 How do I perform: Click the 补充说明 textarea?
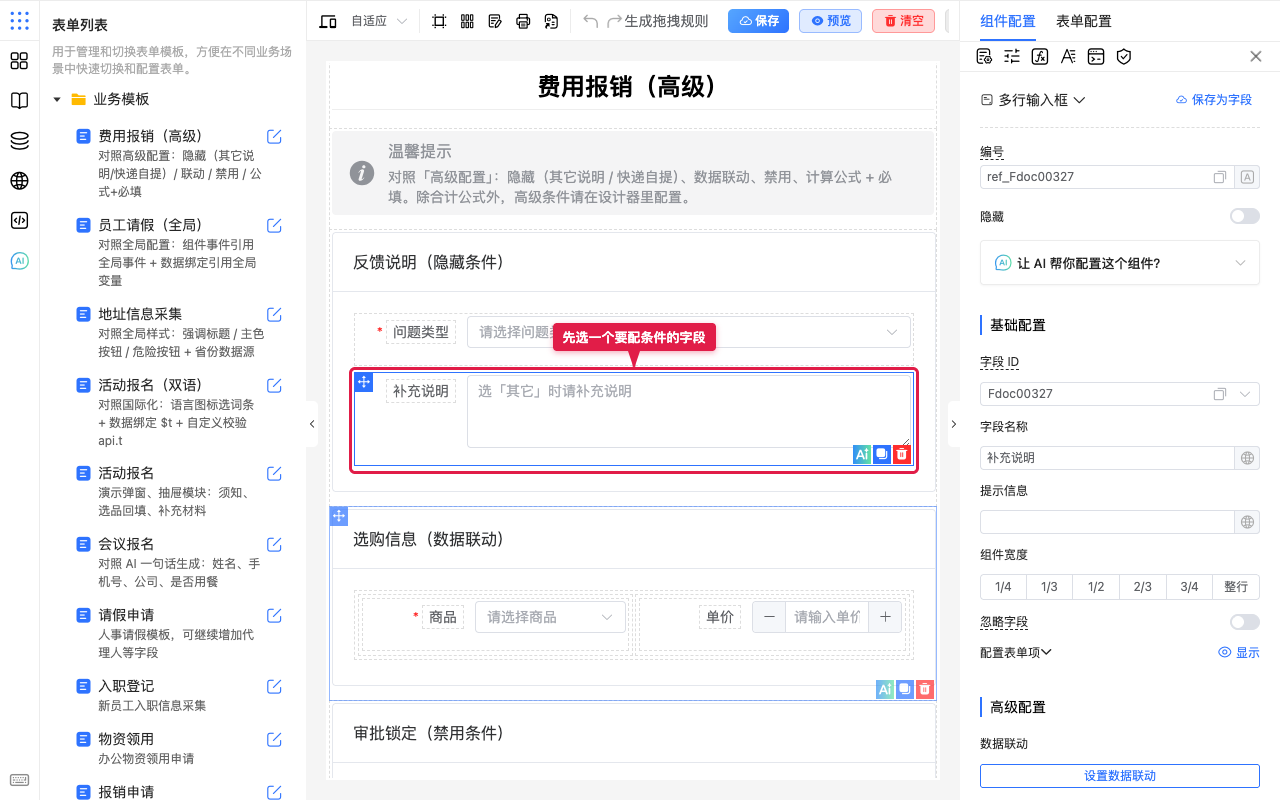[689, 410]
